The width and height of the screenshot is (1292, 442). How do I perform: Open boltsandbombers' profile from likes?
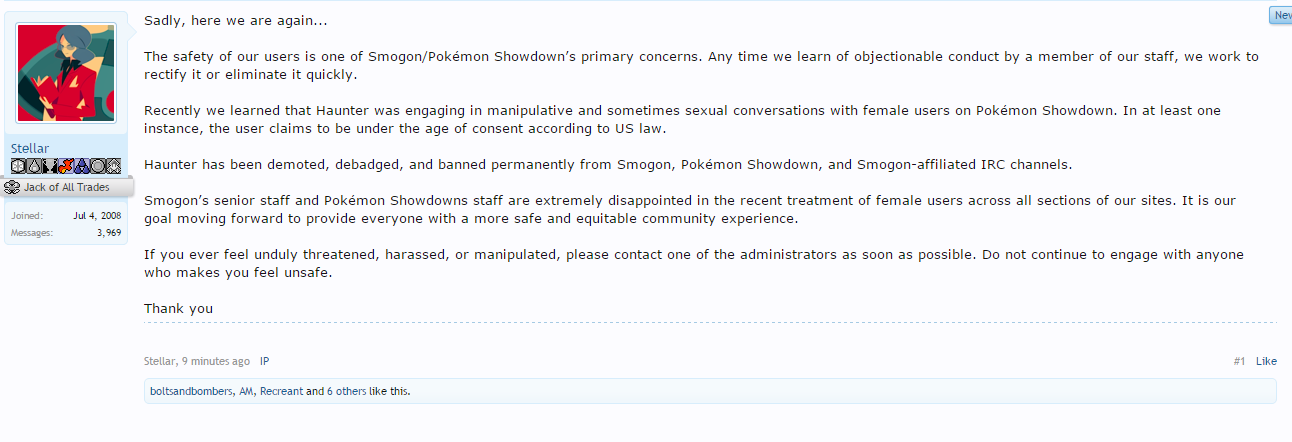coord(190,391)
